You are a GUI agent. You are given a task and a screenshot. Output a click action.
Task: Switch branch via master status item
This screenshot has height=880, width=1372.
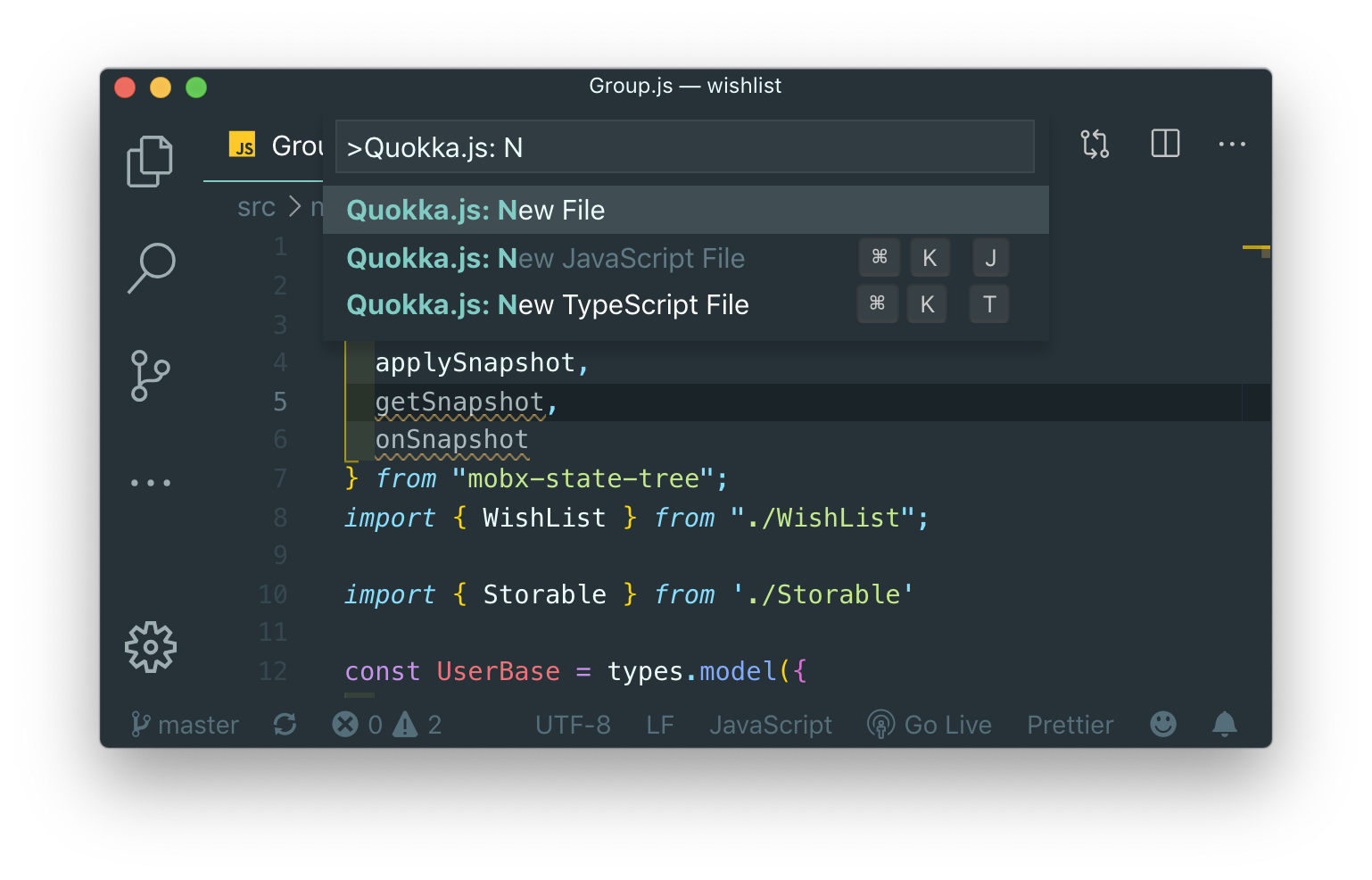[186, 725]
